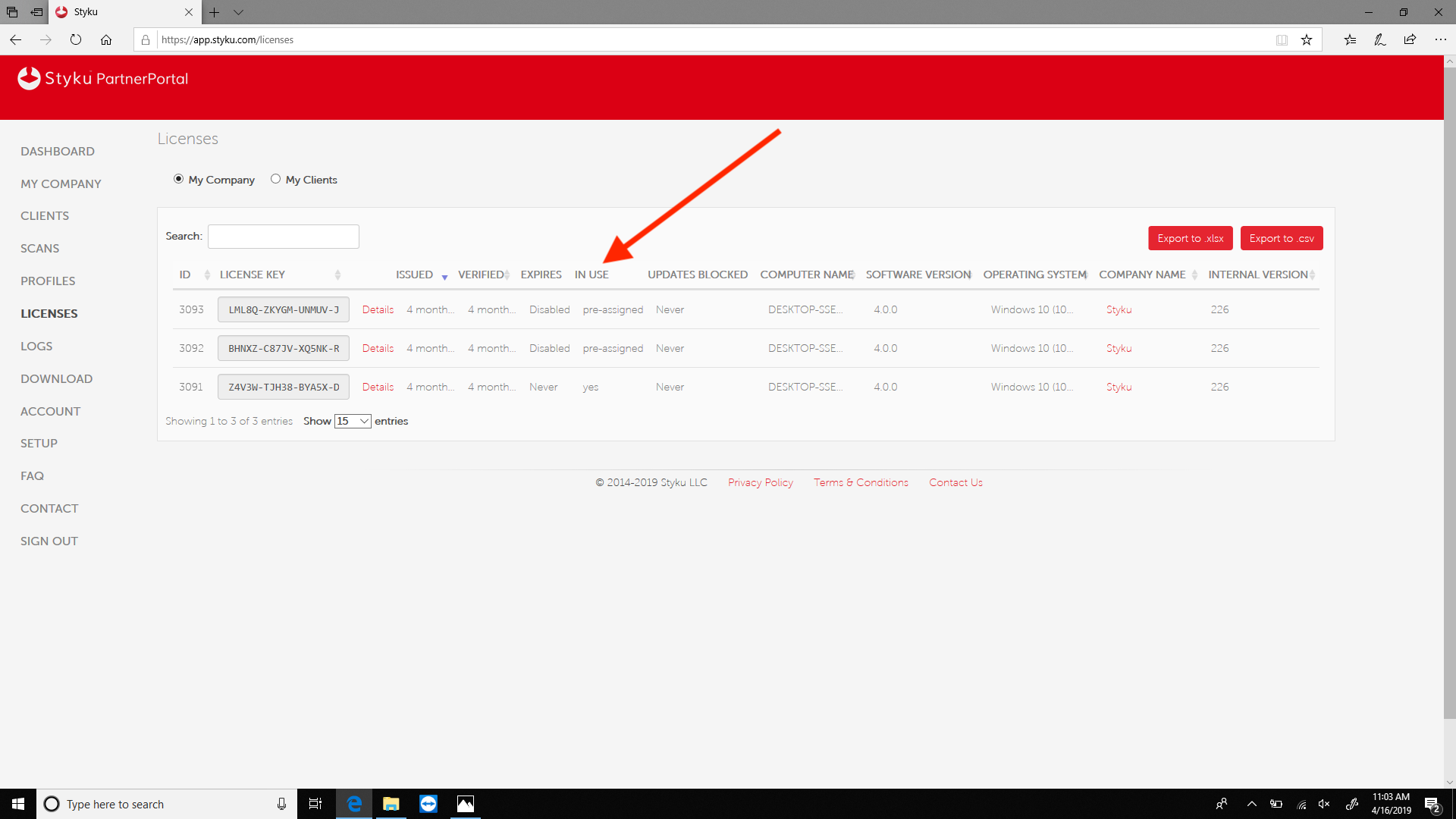Viewport: 1456px width, 819px height.
Task: Click the page vertical scrollbar
Action: tap(1449, 379)
